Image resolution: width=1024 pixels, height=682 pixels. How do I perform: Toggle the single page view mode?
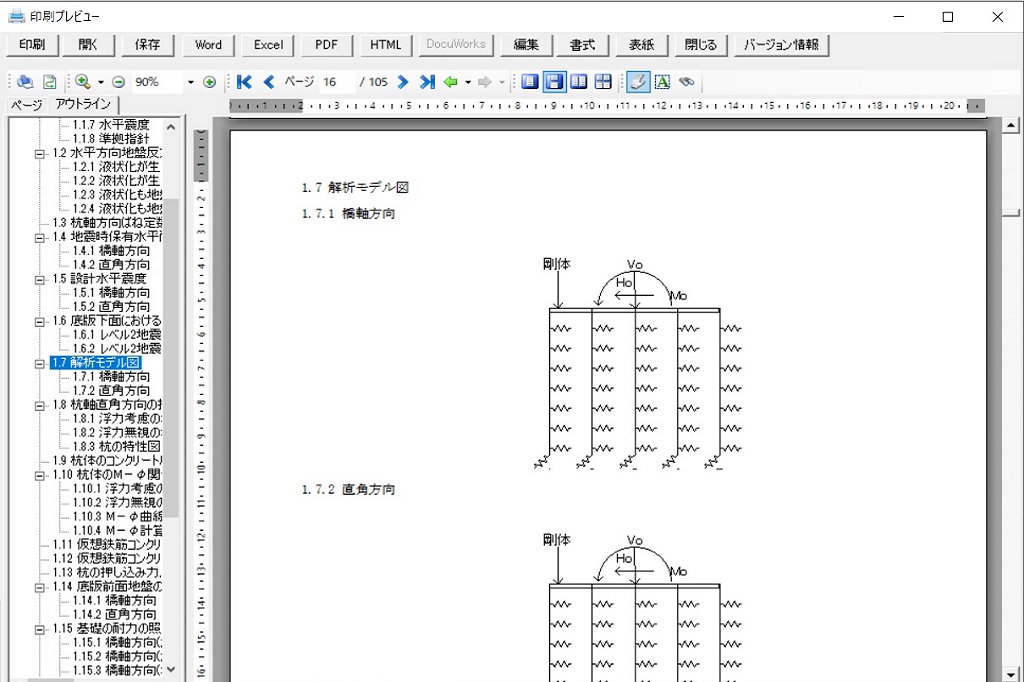pyautogui.click(x=530, y=82)
